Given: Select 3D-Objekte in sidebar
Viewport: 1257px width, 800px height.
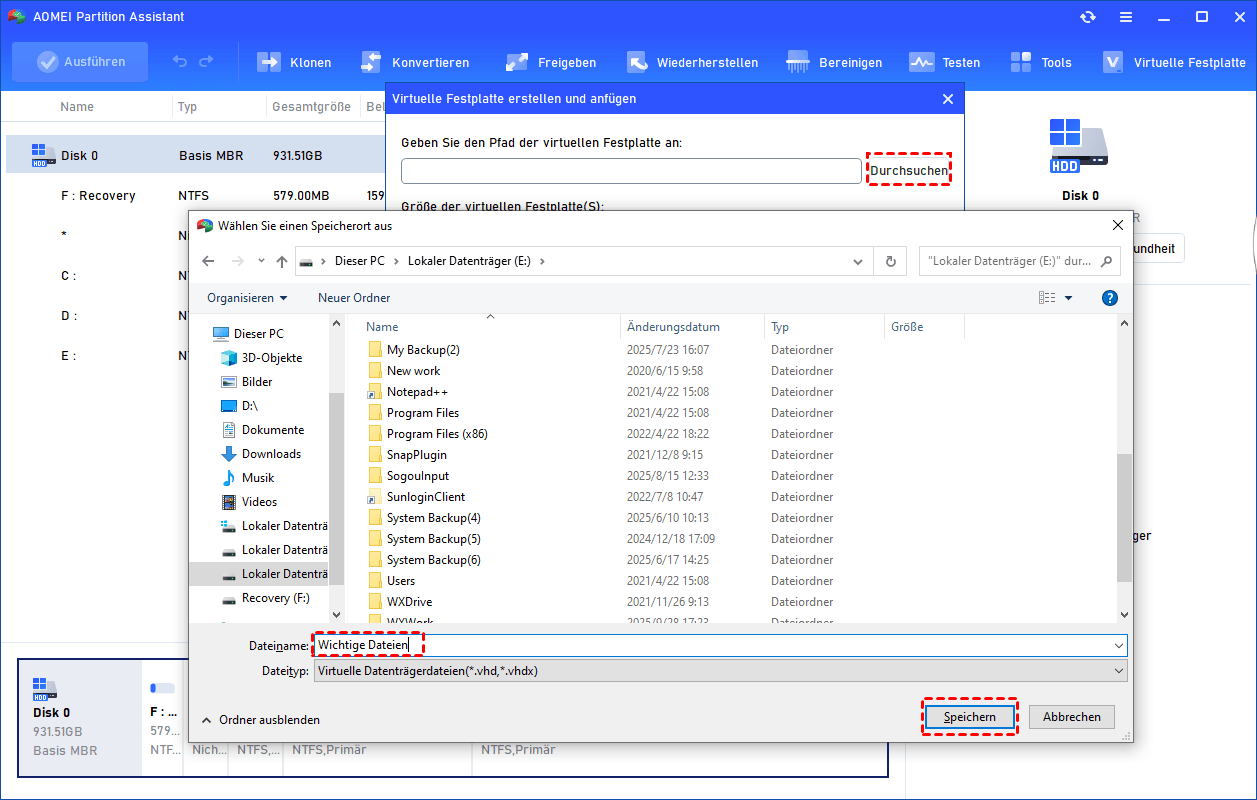Looking at the screenshot, I should click(x=260, y=358).
